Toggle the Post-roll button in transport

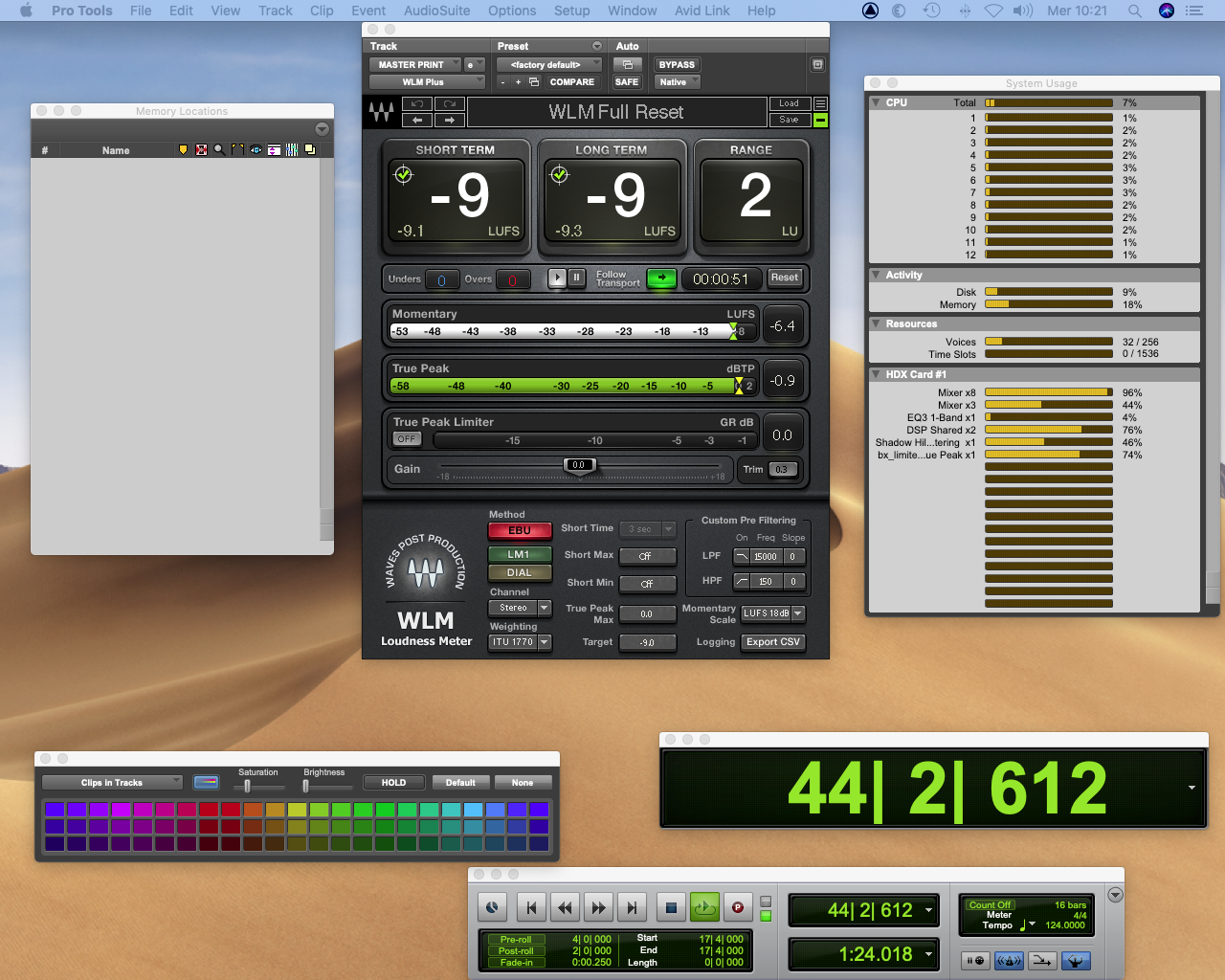[x=516, y=951]
